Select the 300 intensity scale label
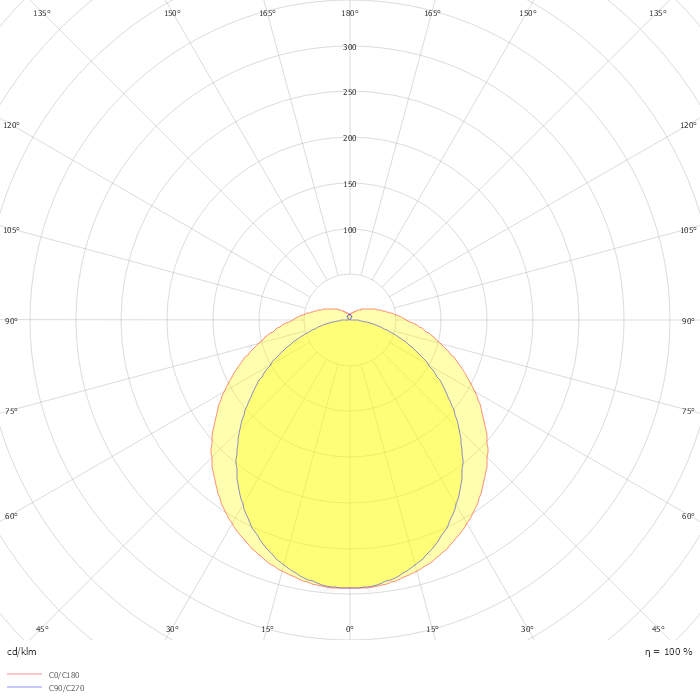This screenshot has width=700, height=700. (x=350, y=47)
